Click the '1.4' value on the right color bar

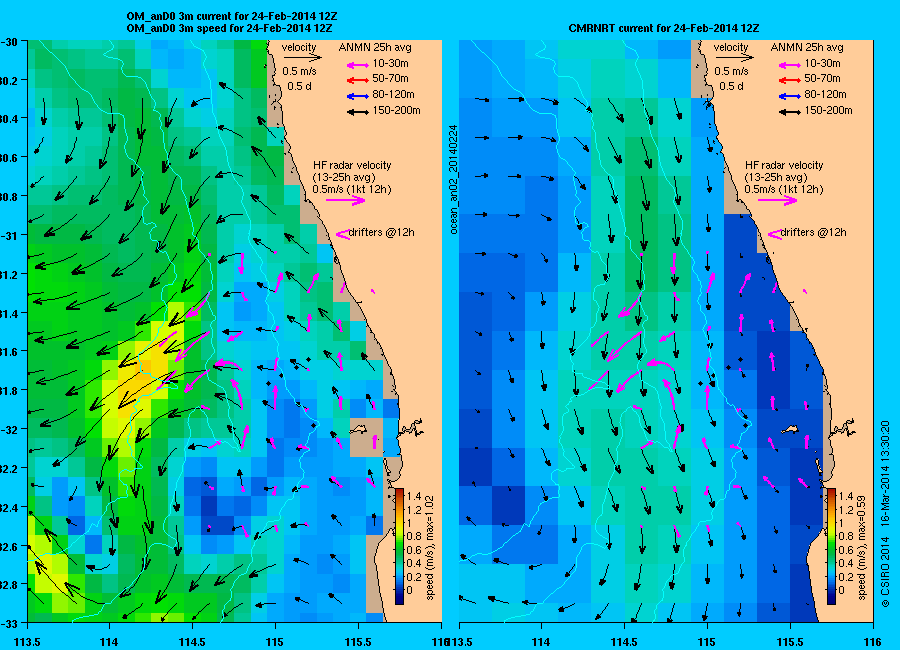click(845, 497)
